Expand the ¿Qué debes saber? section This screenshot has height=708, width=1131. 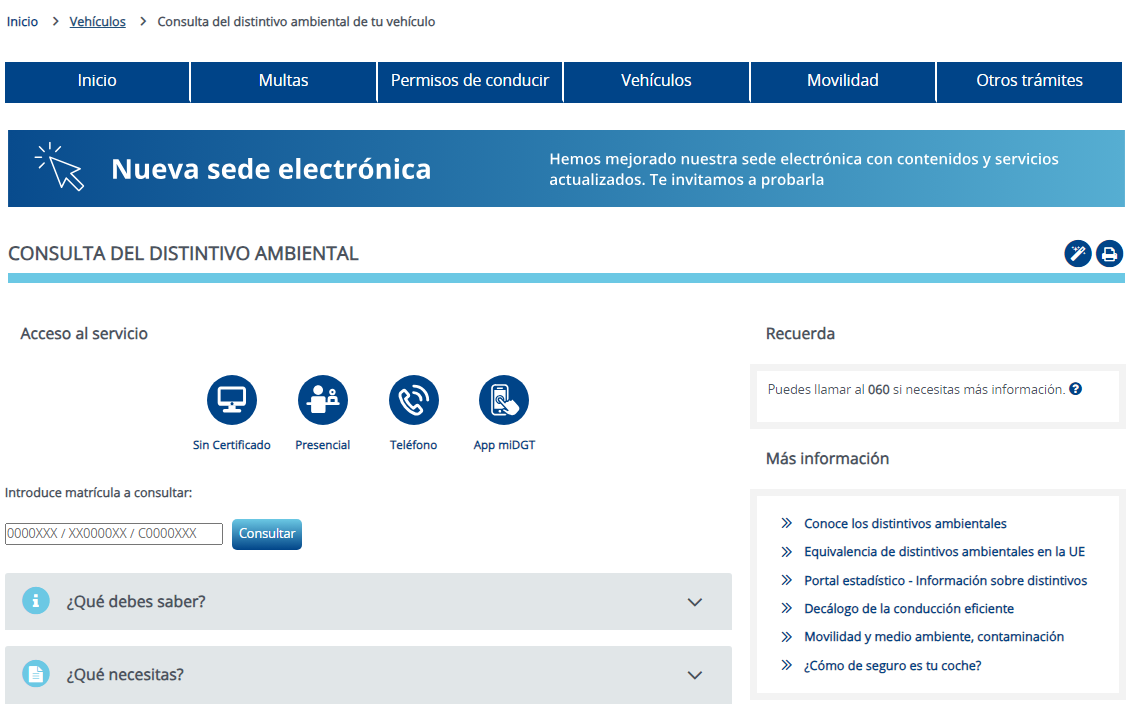368,602
